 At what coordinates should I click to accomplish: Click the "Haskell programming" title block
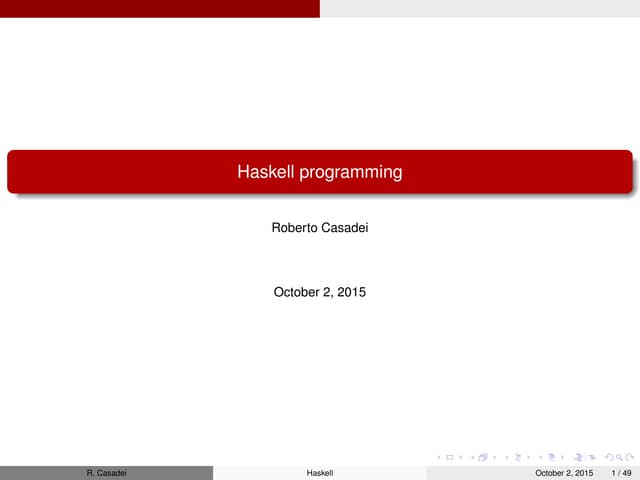(320, 172)
